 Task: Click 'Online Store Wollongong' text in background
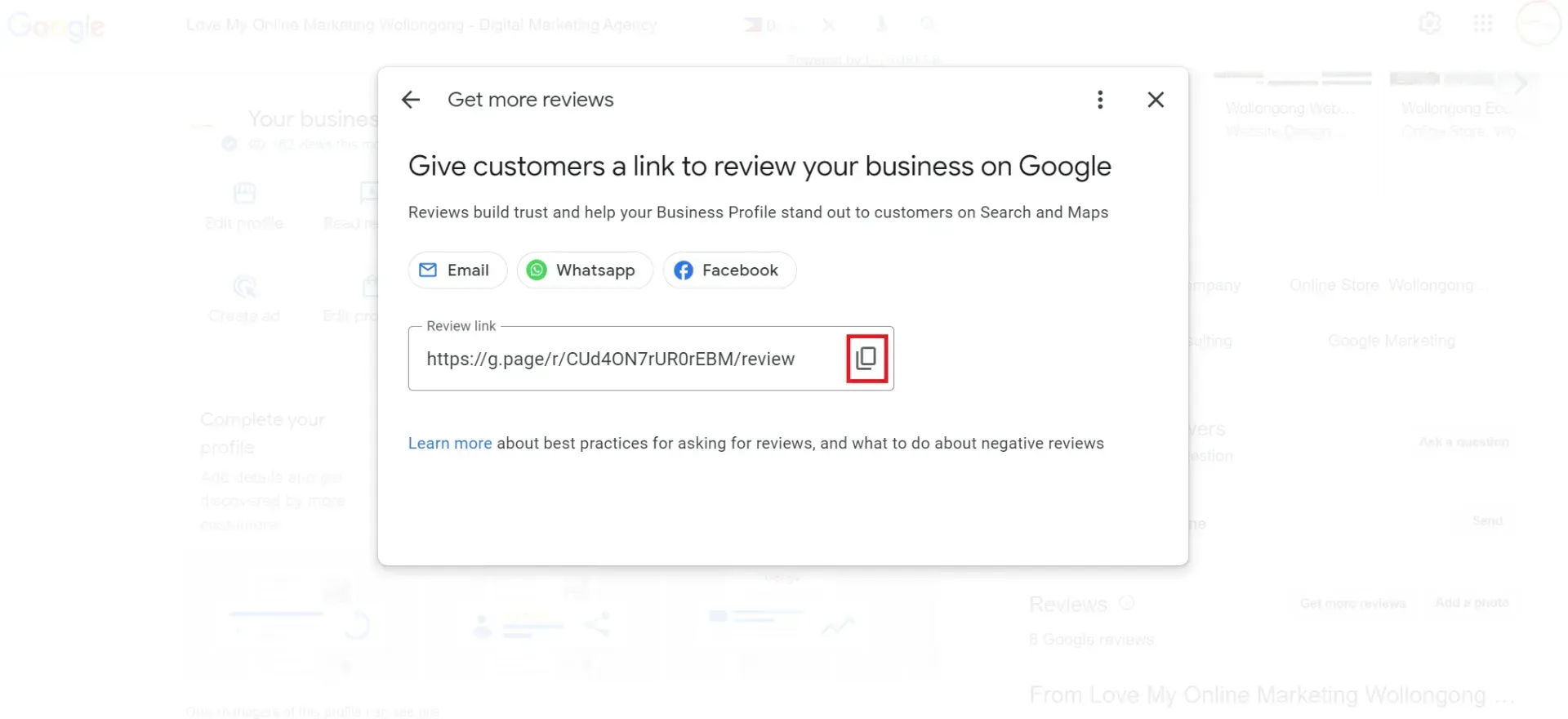(x=1387, y=285)
